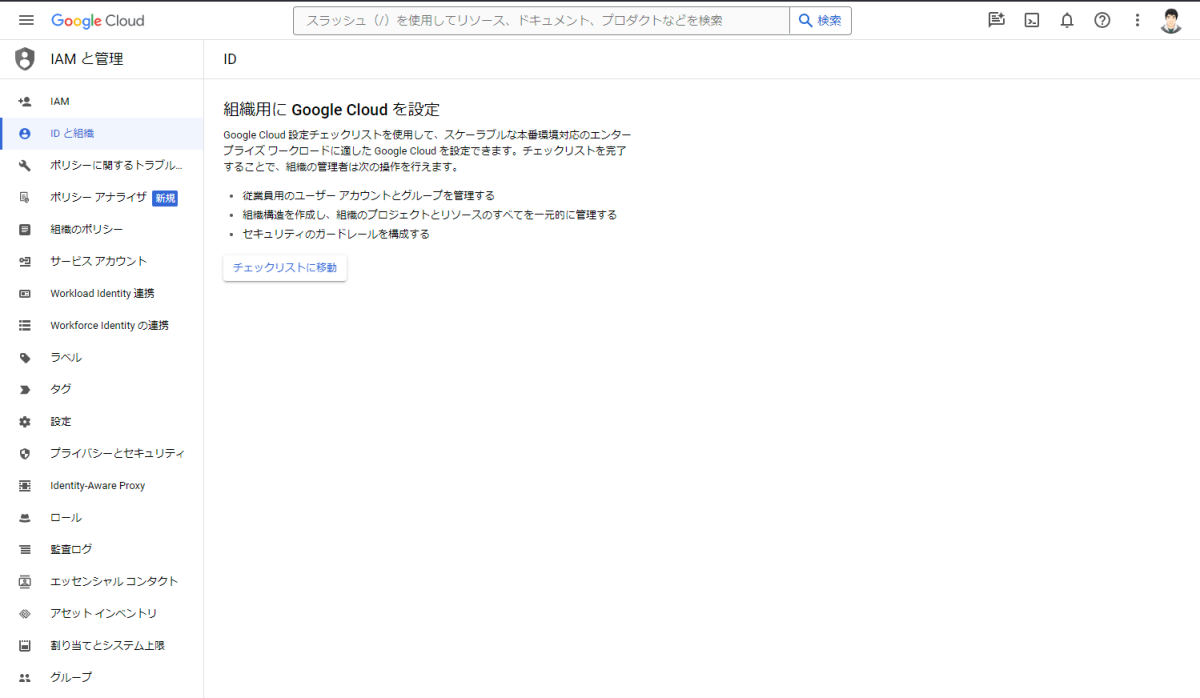Go to ロール page
The height and width of the screenshot is (698, 1200).
[x=101, y=517]
